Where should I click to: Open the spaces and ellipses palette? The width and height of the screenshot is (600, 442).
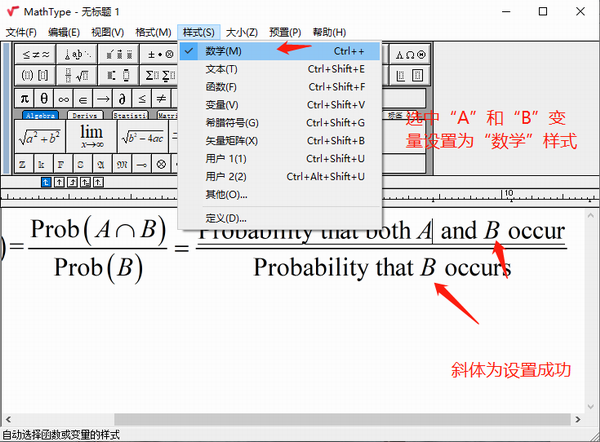point(77,54)
